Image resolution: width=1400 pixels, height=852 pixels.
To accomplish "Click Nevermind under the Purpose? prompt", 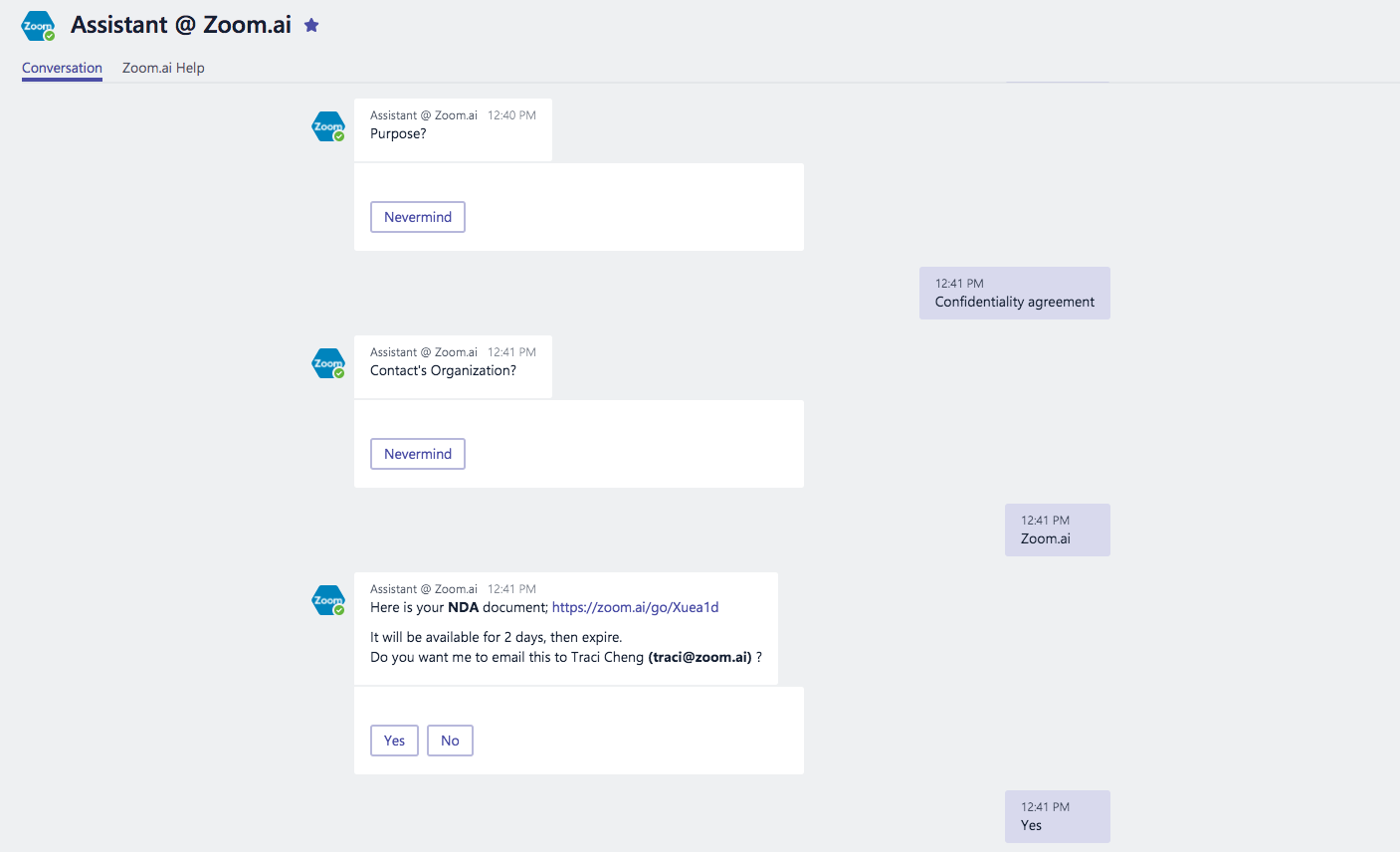I will 418,217.
